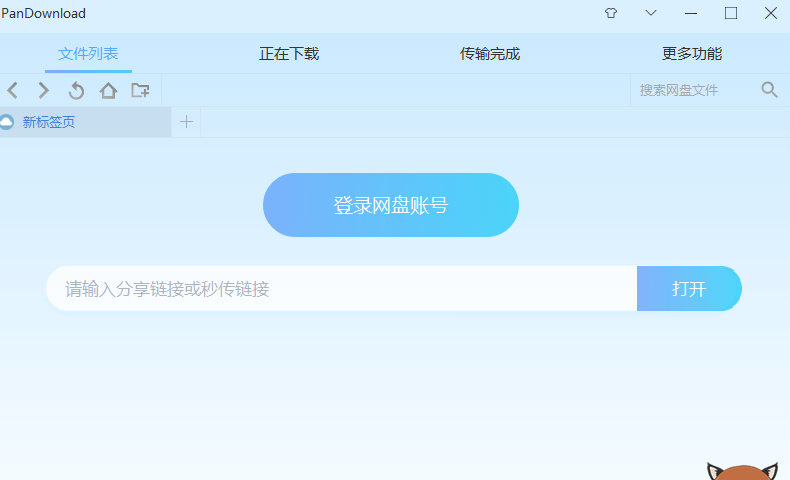Go forward using the right arrow icon

[x=44, y=91]
